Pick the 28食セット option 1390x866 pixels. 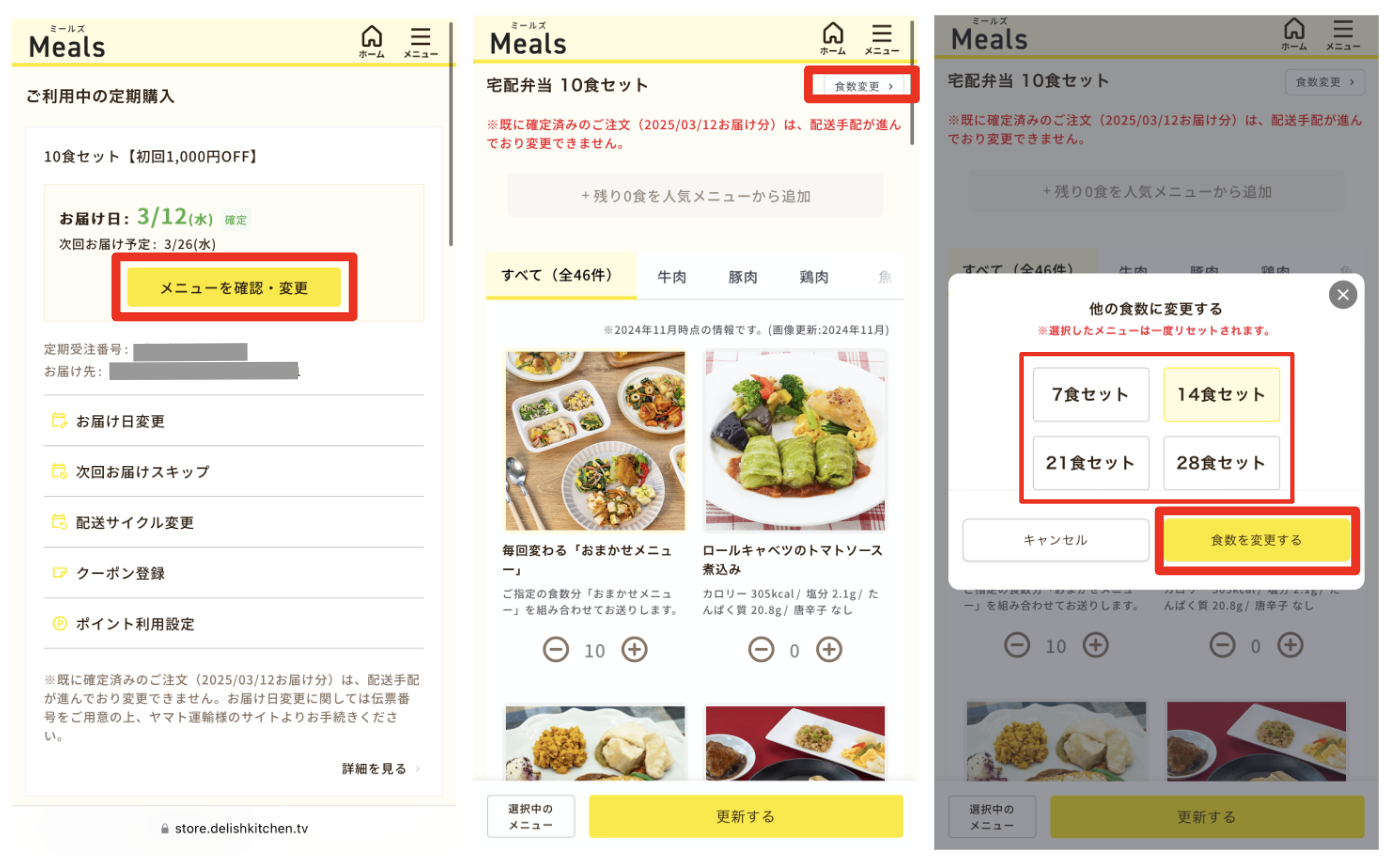[x=1221, y=463]
